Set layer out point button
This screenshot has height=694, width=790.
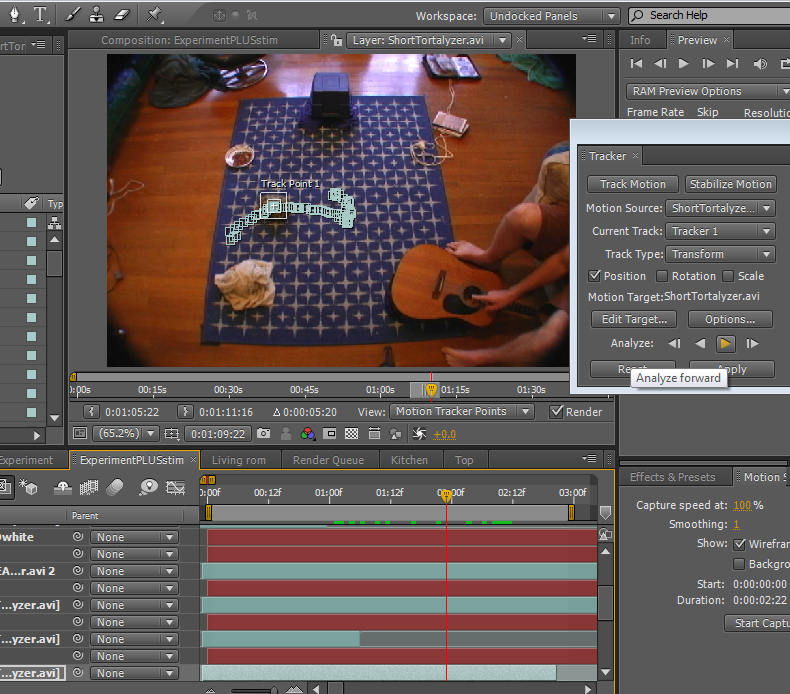[x=185, y=412]
